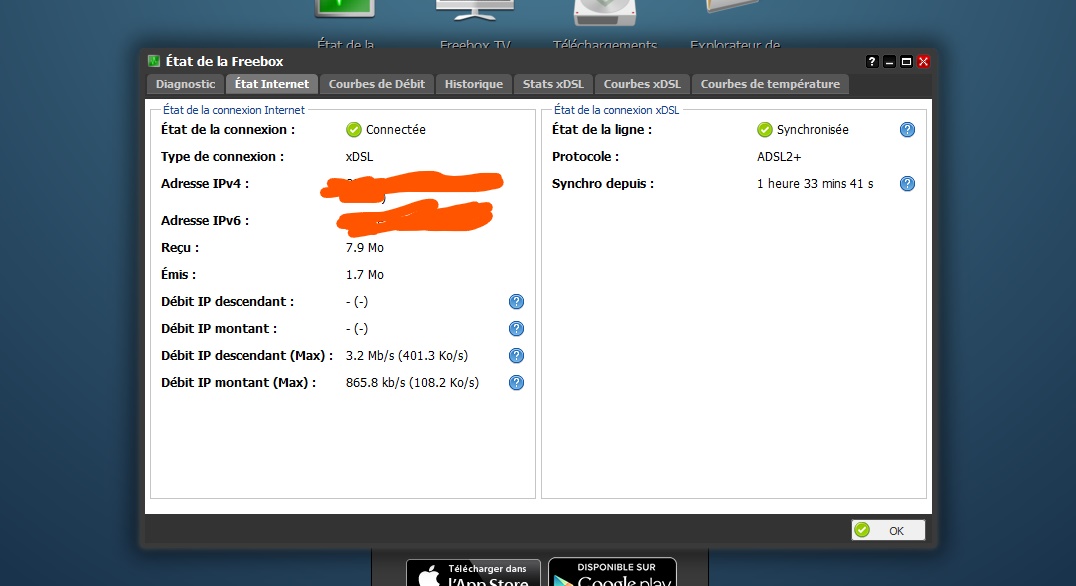
Task: Click the ADSL2+ protocol value
Action: (x=779, y=156)
